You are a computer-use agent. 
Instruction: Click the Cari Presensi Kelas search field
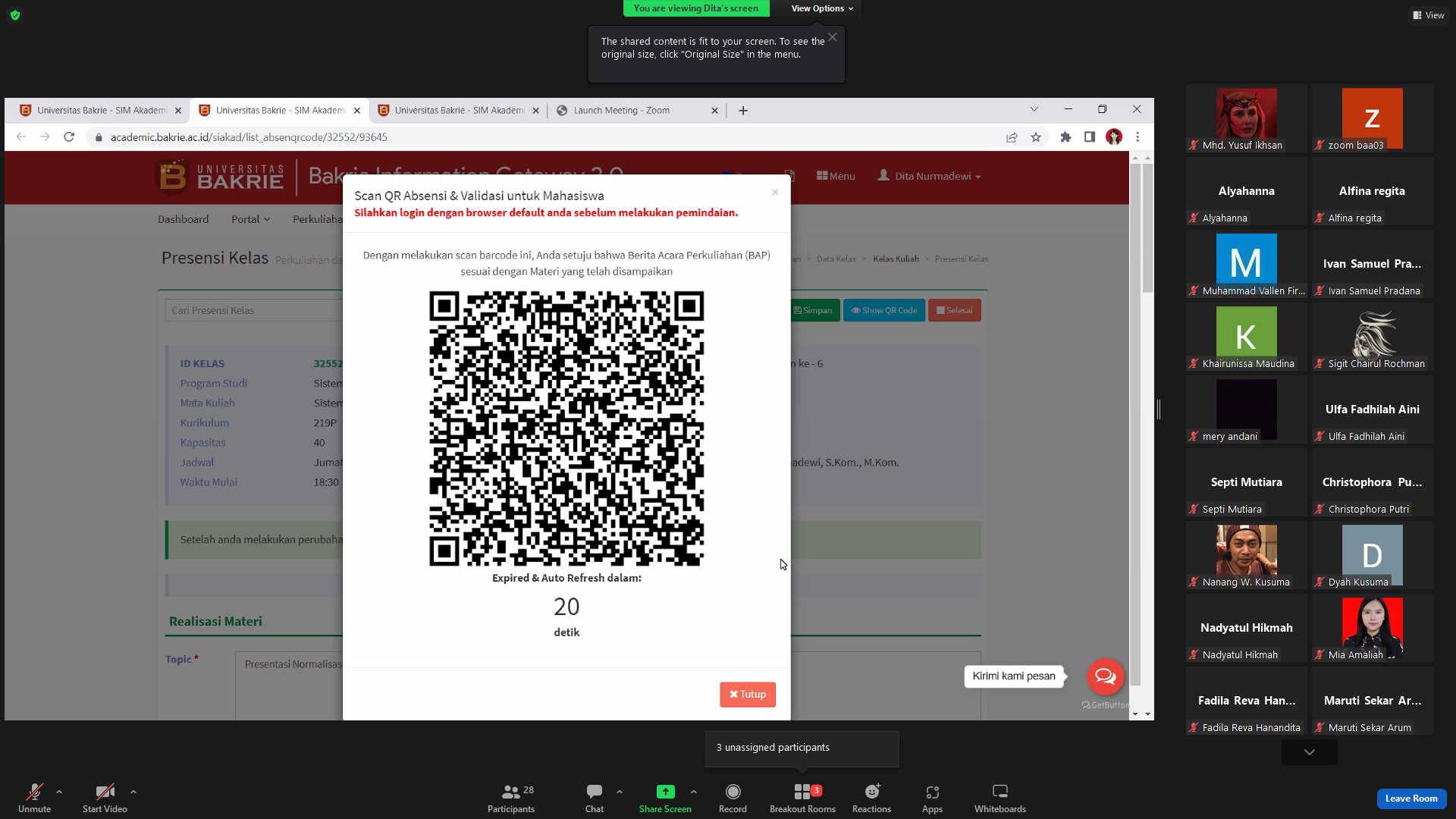tap(254, 310)
